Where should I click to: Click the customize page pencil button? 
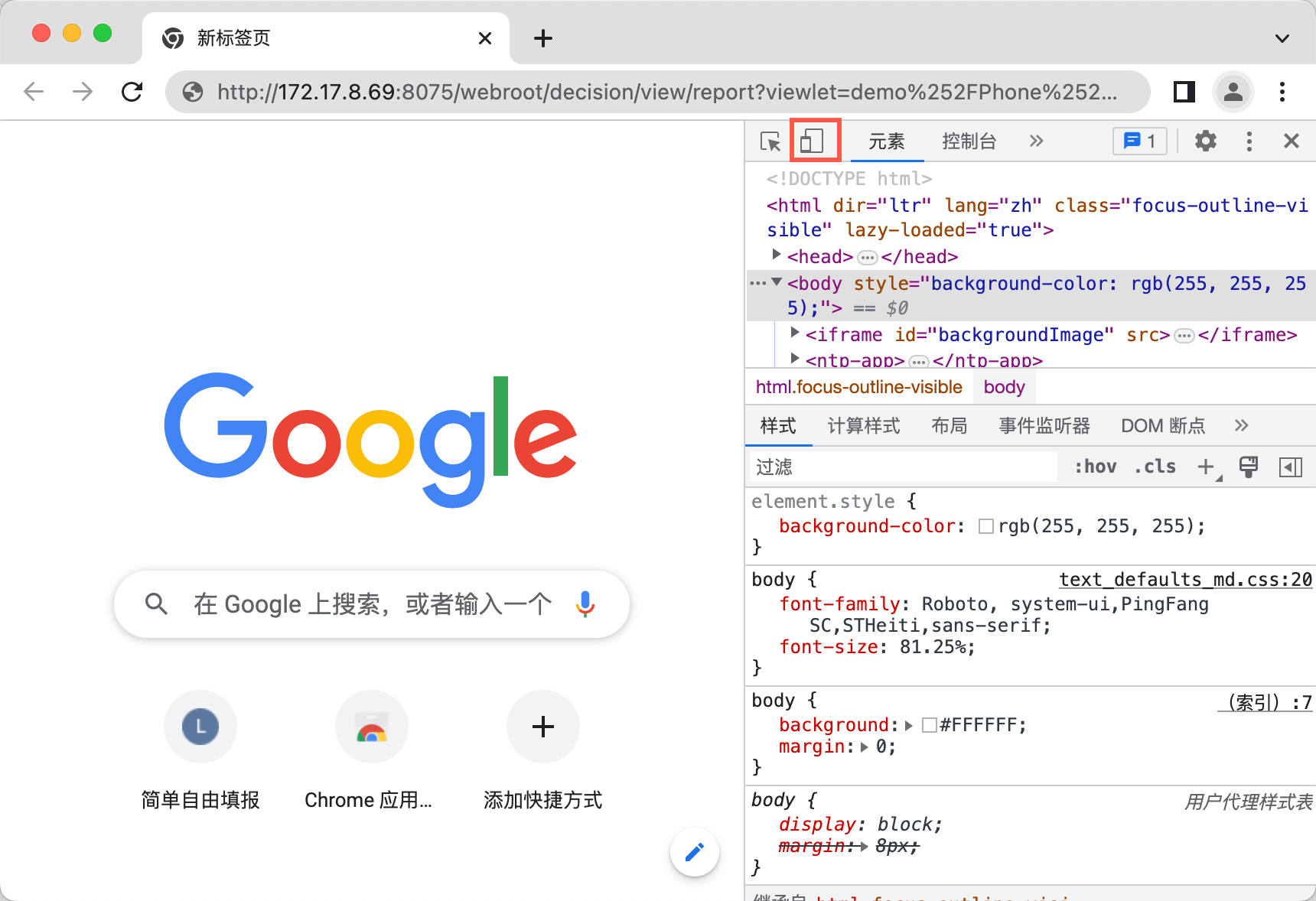pyautogui.click(x=695, y=852)
